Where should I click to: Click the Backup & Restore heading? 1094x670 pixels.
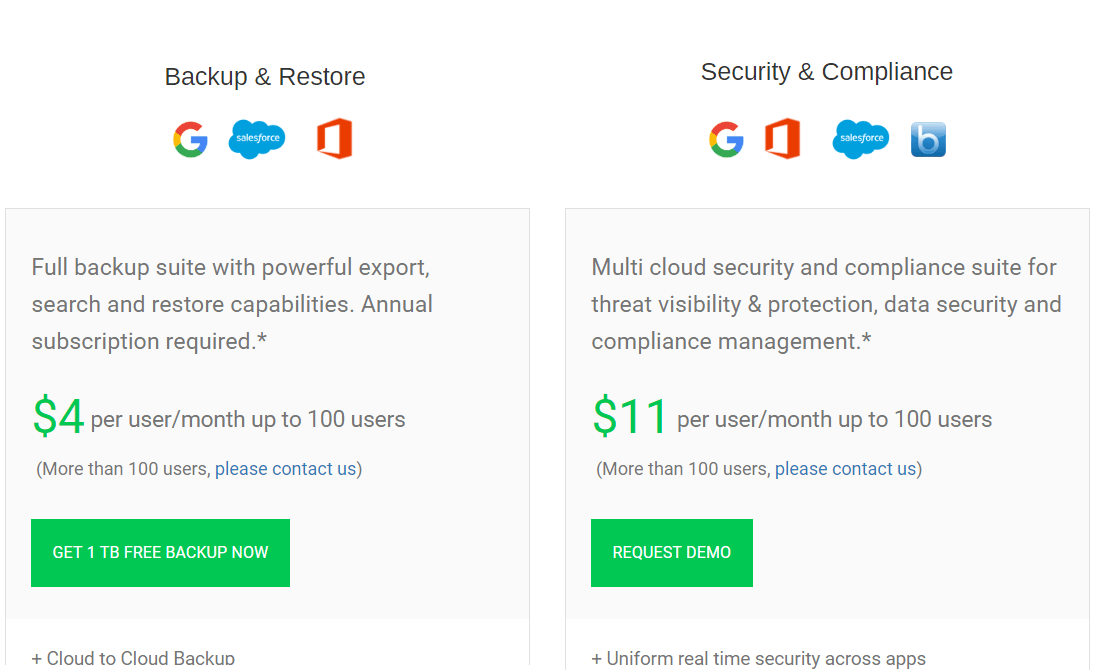[x=265, y=76]
